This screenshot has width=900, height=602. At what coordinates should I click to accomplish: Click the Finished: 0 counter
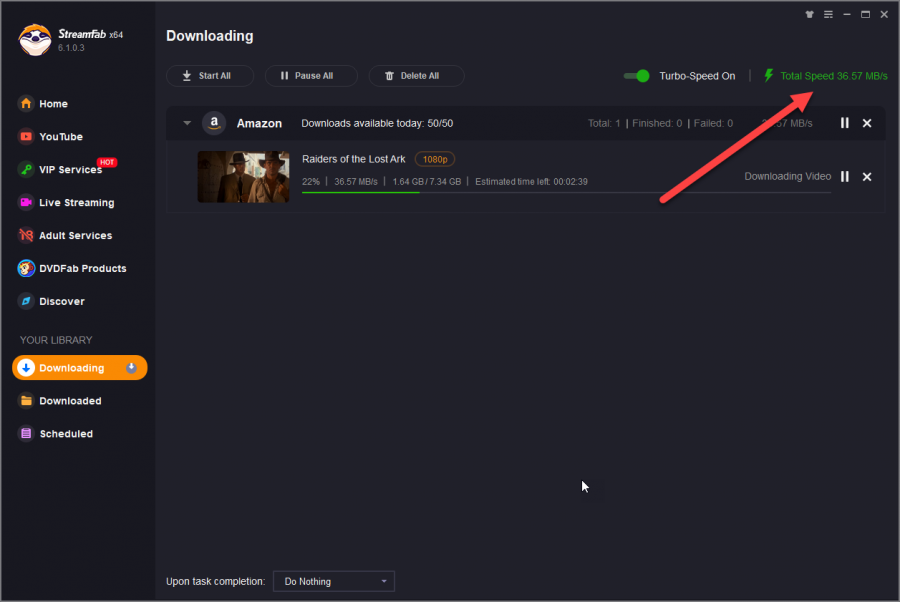(657, 123)
